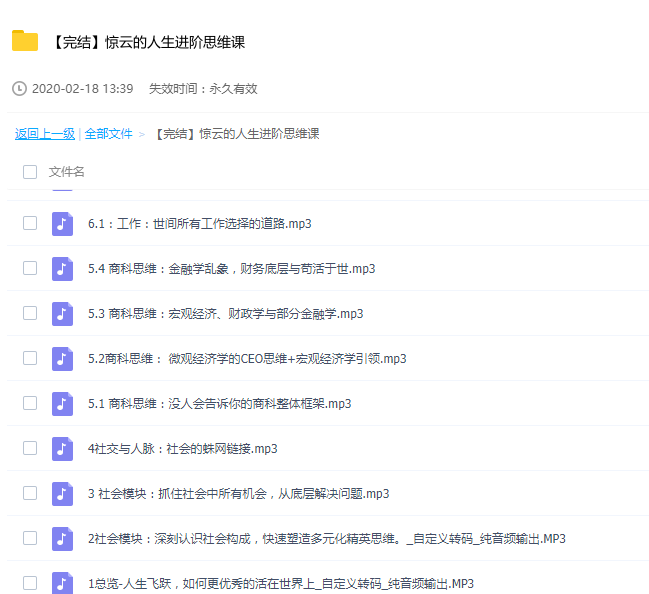
Task: Check the box for 6.1 工作 mp3
Action: point(30,223)
